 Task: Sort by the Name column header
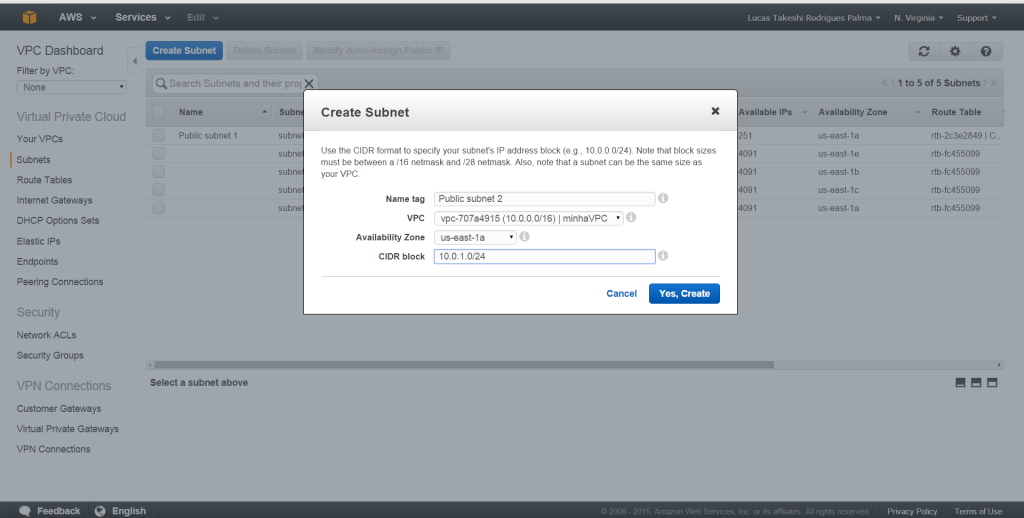[191, 112]
